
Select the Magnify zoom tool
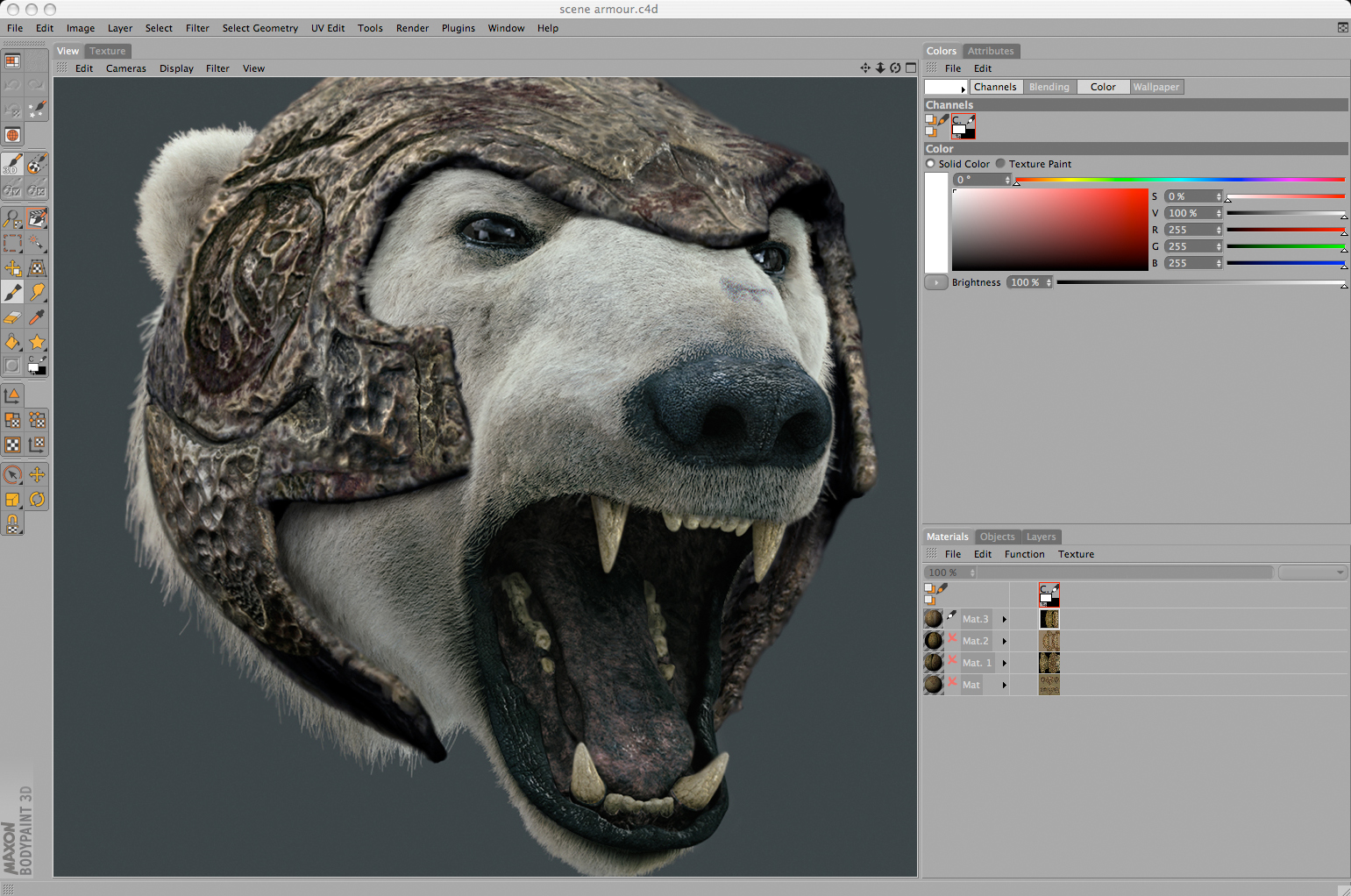pyautogui.click(x=13, y=218)
